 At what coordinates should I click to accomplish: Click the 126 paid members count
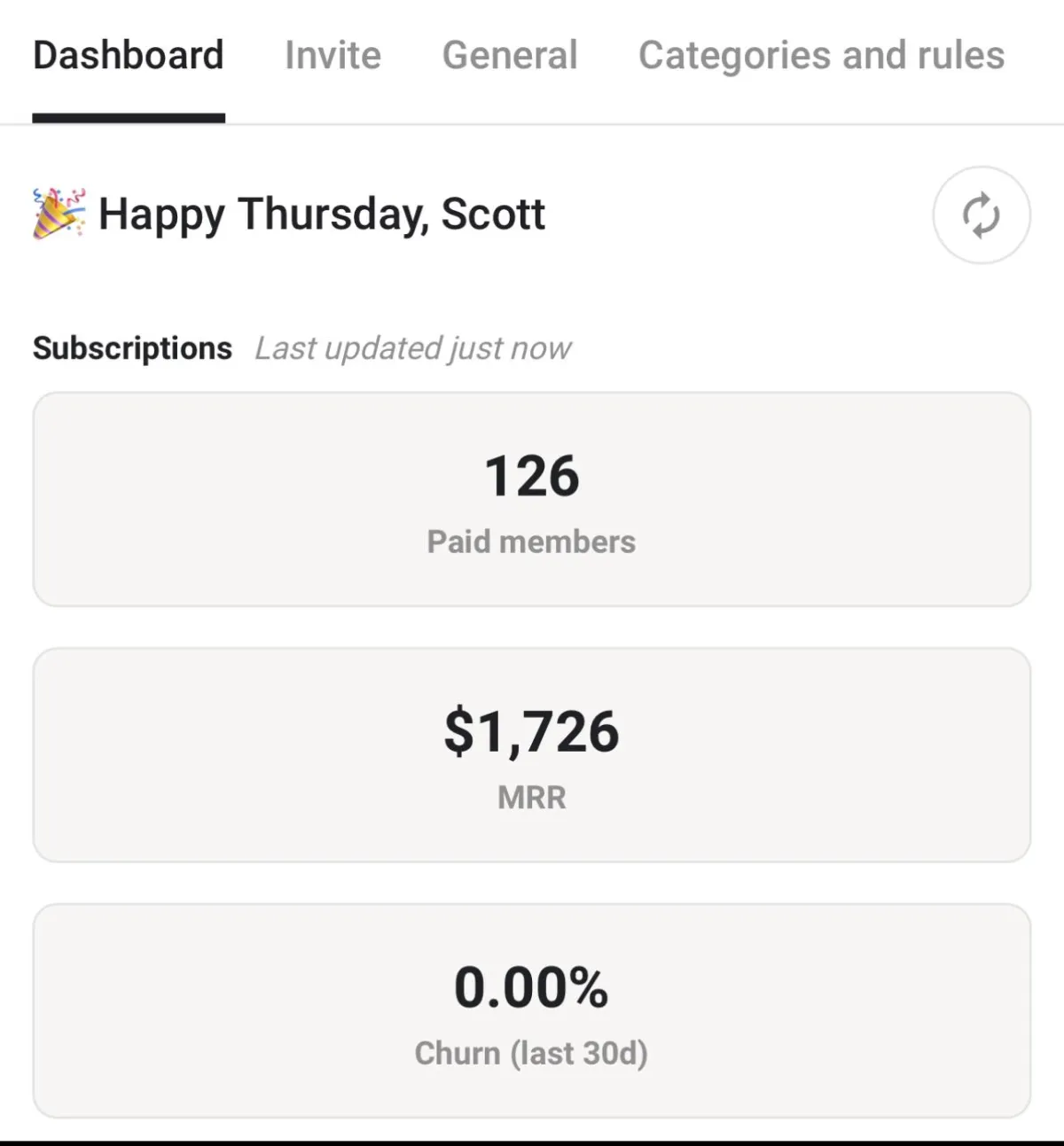[532, 476]
